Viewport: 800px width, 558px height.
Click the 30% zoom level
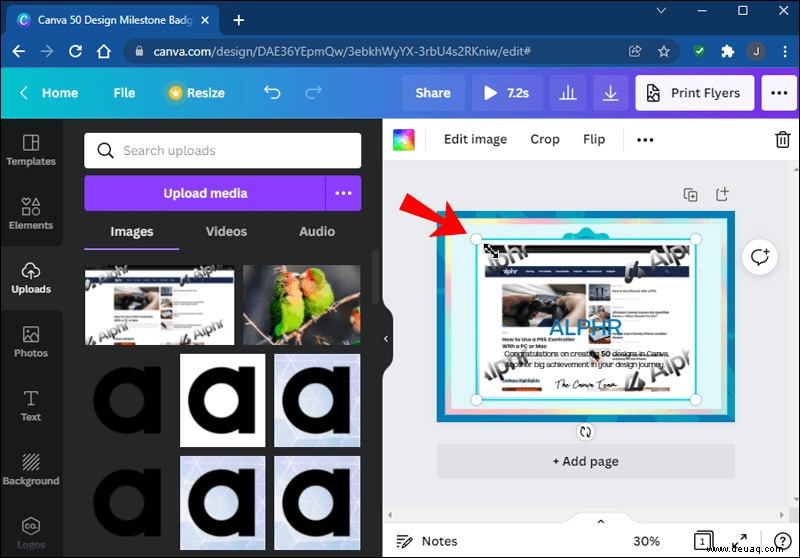[x=646, y=541]
